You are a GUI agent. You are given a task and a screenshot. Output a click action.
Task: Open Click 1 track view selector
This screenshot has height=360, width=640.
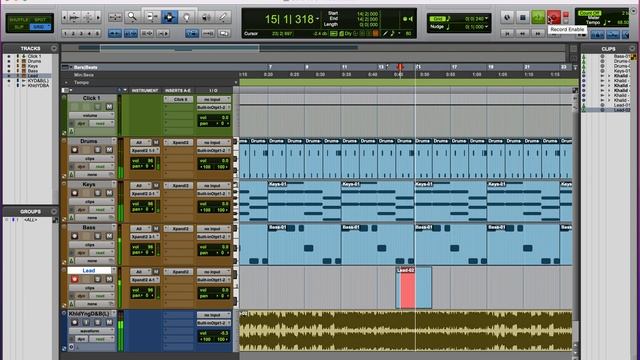(x=91, y=116)
